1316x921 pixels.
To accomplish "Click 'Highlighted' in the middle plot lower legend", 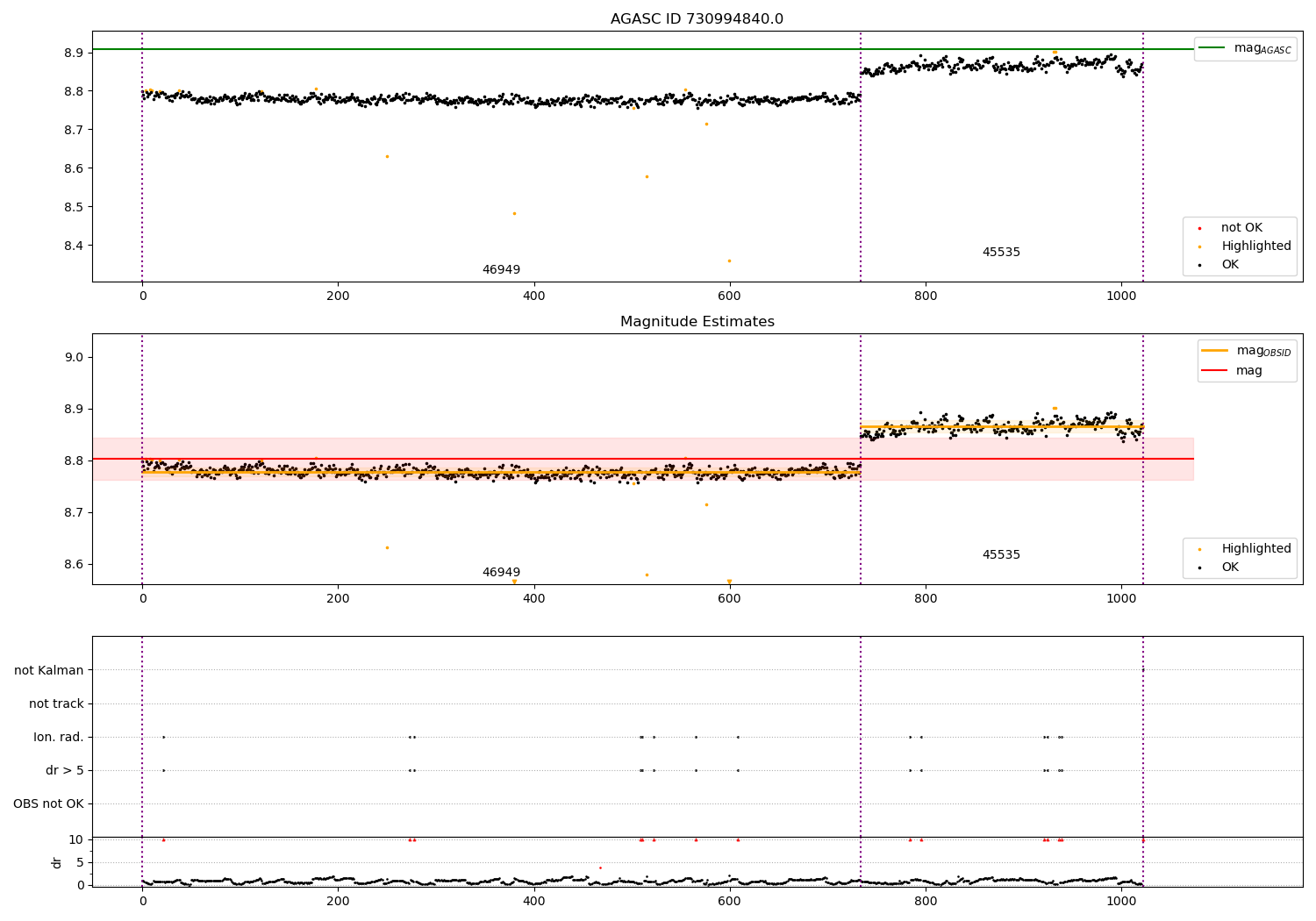I will 1255,549.
